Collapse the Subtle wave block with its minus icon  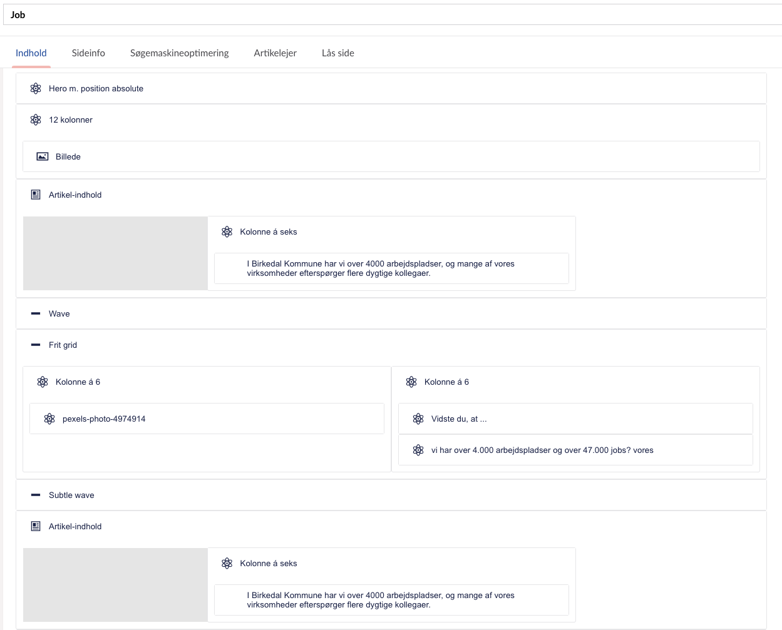click(36, 495)
